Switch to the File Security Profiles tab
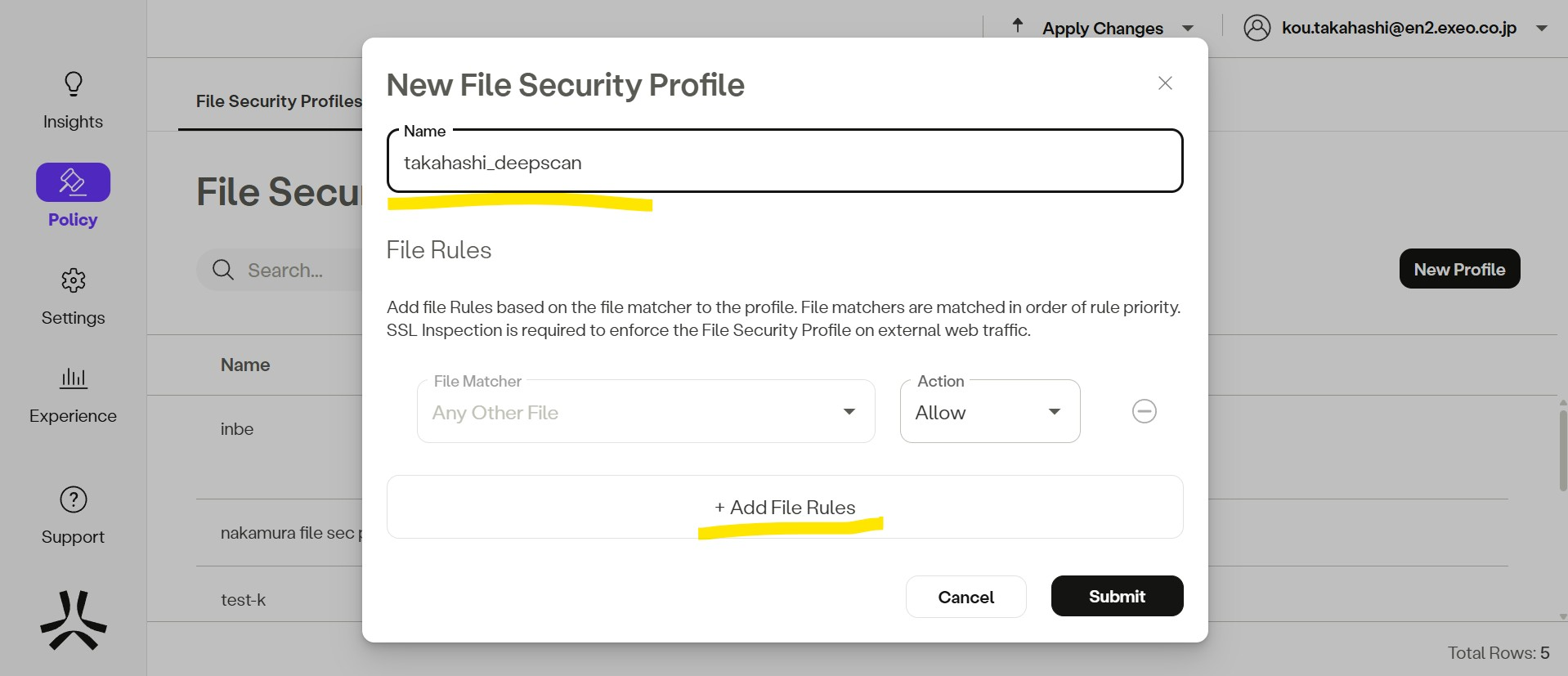Image resolution: width=1568 pixels, height=676 pixels. coord(278,101)
